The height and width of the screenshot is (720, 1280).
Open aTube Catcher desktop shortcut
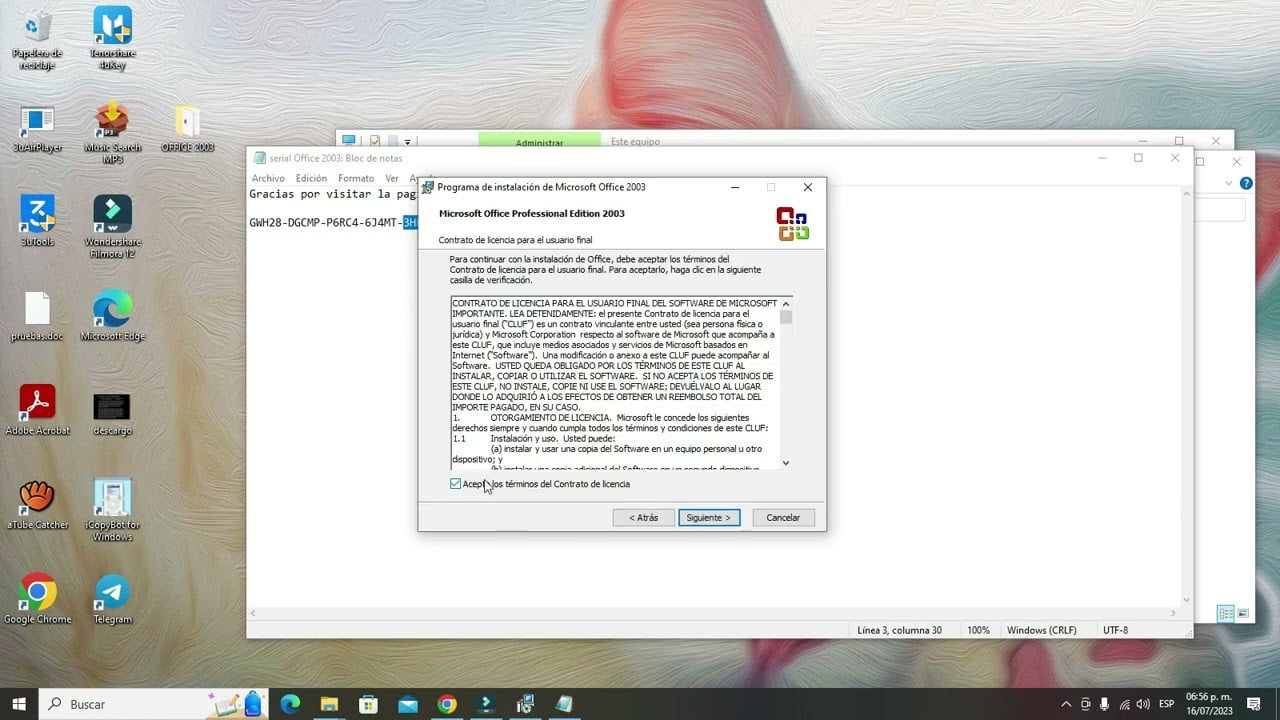[37, 505]
